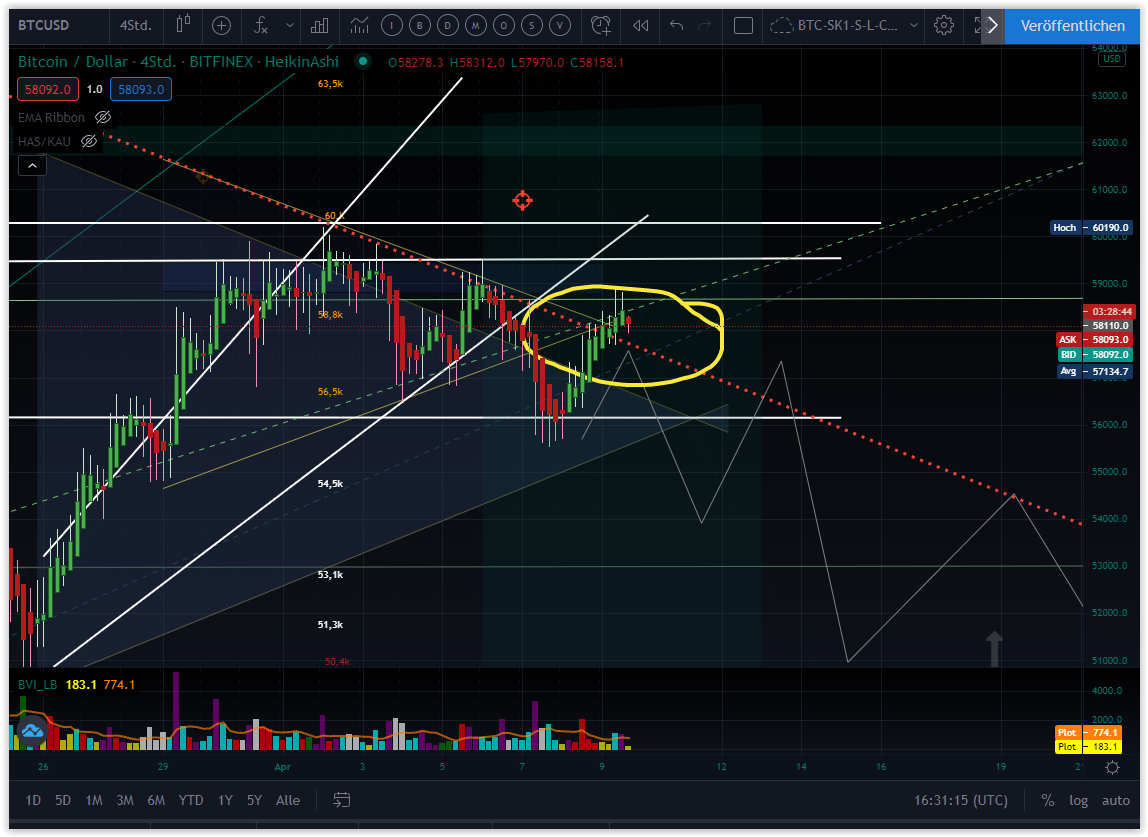Open indicator templates icon
1148x837 pixels.
coord(359,26)
